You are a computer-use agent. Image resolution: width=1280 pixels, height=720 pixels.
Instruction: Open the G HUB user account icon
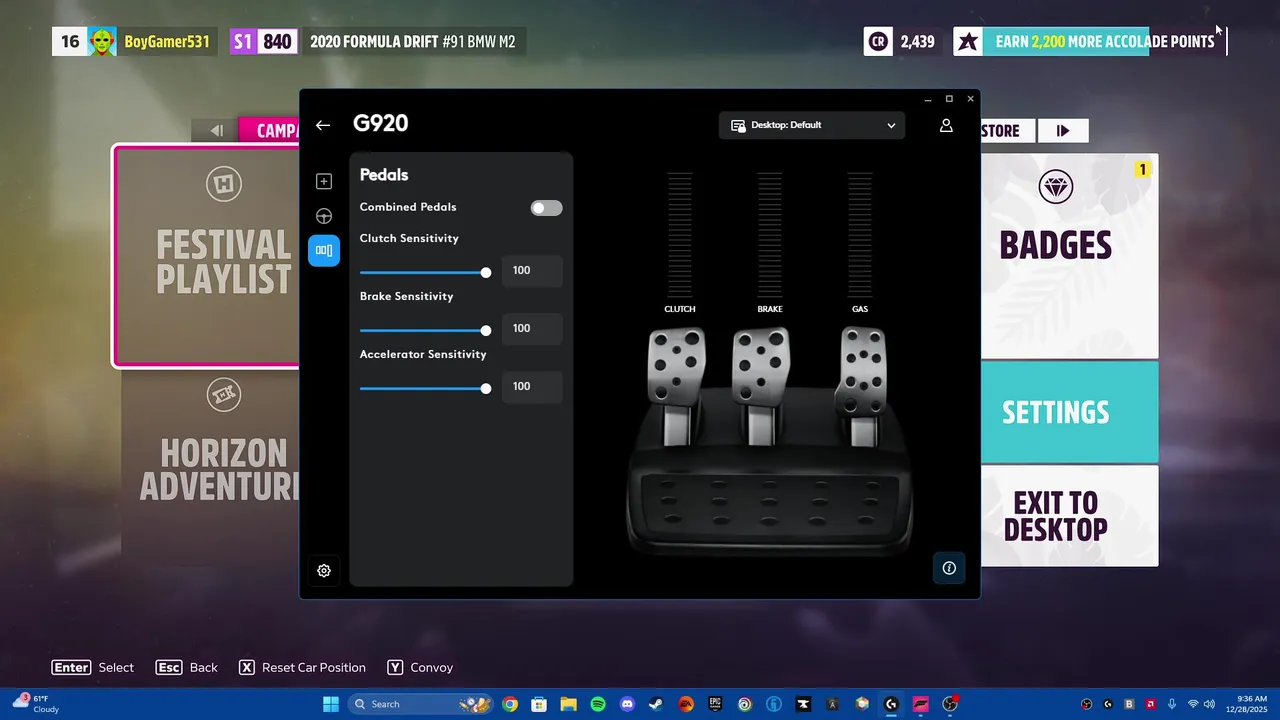(946, 125)
